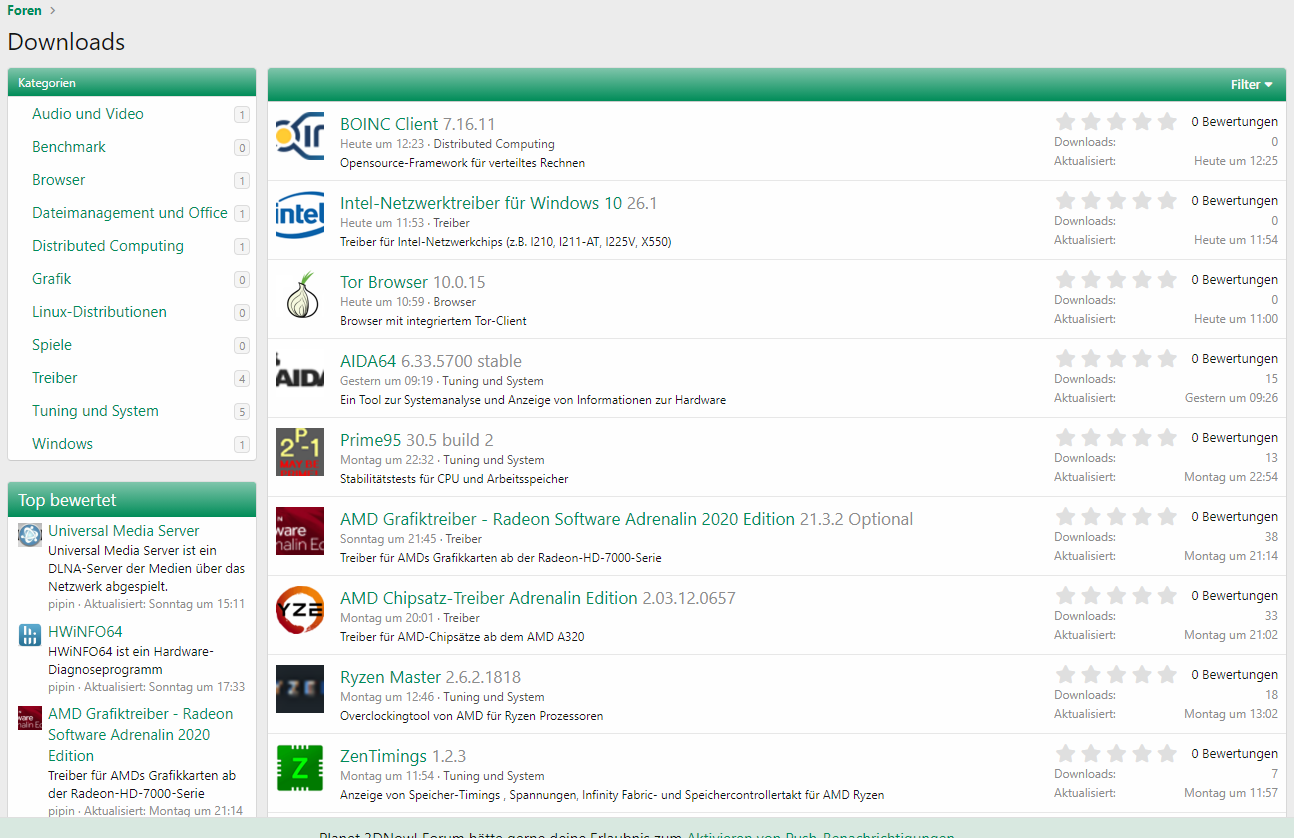Open HWiNFO64 link in Top bewertet
Viewport: 1294px width, 838px height.
[85, 632]
